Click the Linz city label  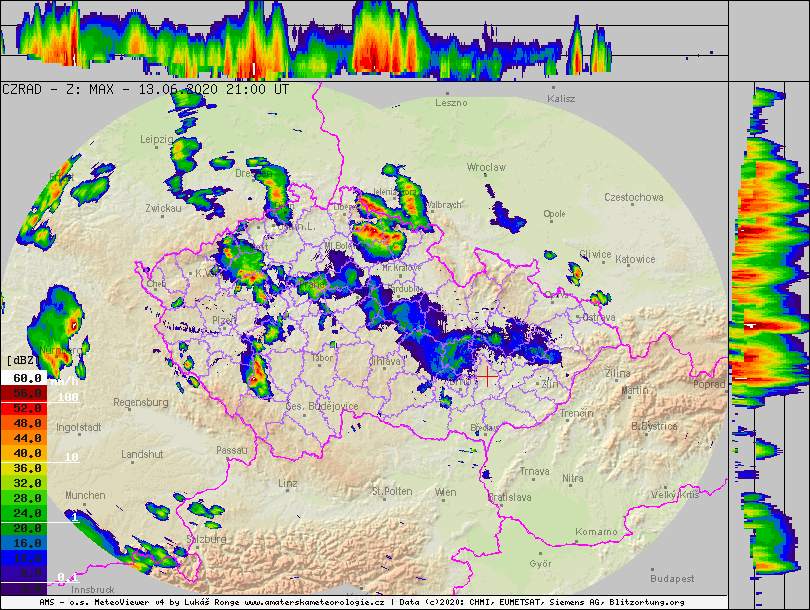[x=288, y=483]
